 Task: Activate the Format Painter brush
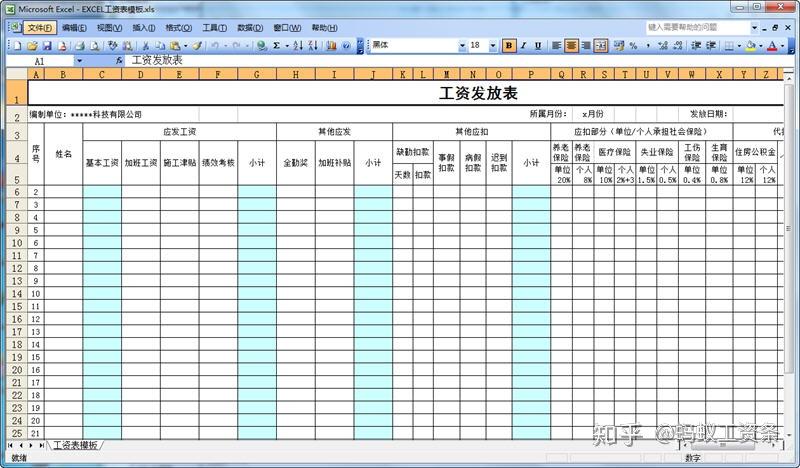pos(197,46)
